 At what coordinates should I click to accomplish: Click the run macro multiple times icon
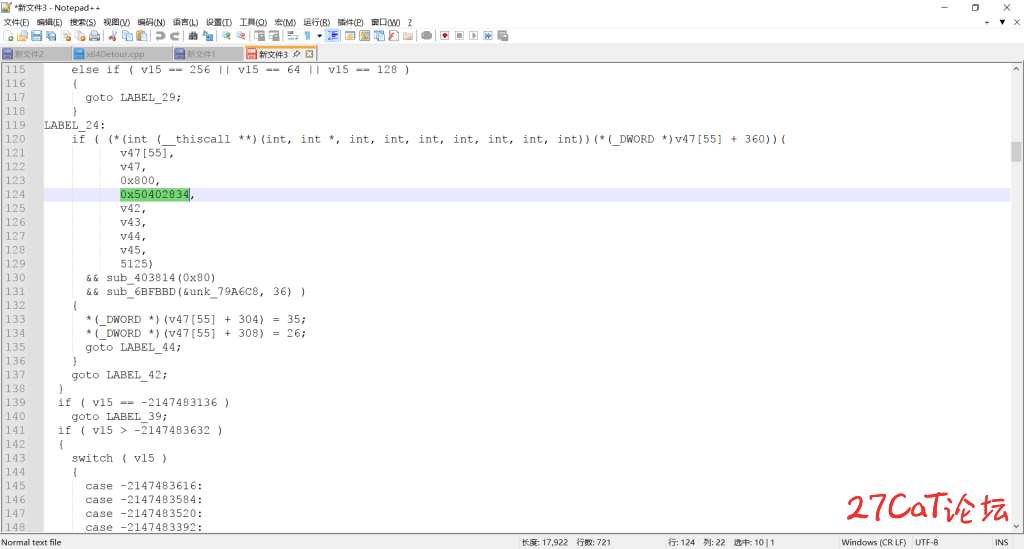tap(488, 36)
